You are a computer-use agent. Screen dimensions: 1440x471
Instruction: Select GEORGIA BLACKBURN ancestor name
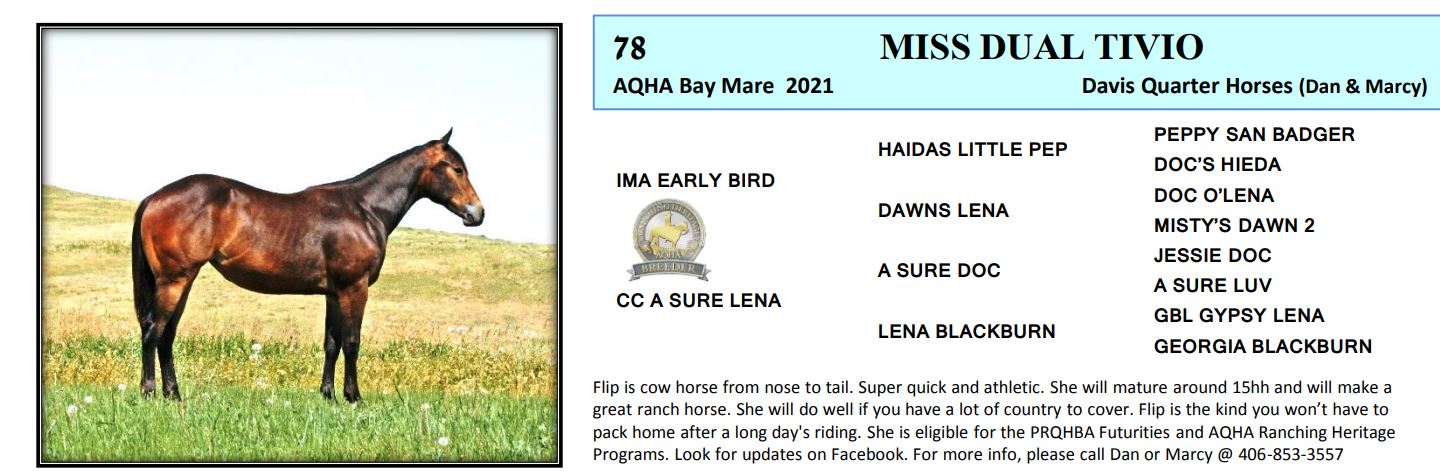(1262, 347)
